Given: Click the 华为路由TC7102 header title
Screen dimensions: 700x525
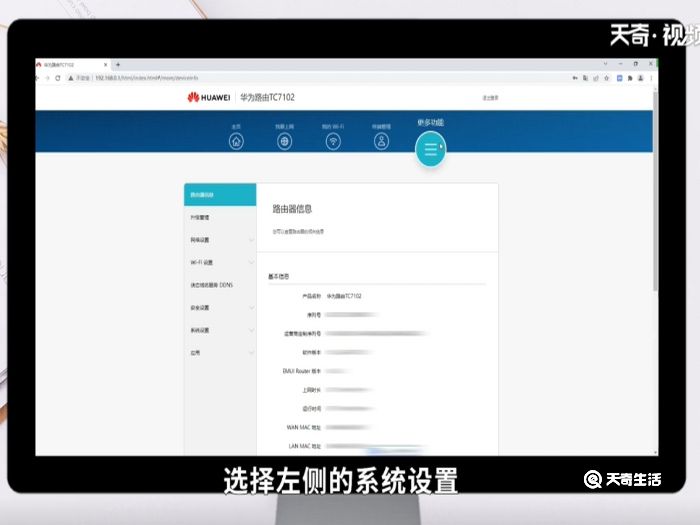Looking at the screenshot, I should [x=267, y=97].
